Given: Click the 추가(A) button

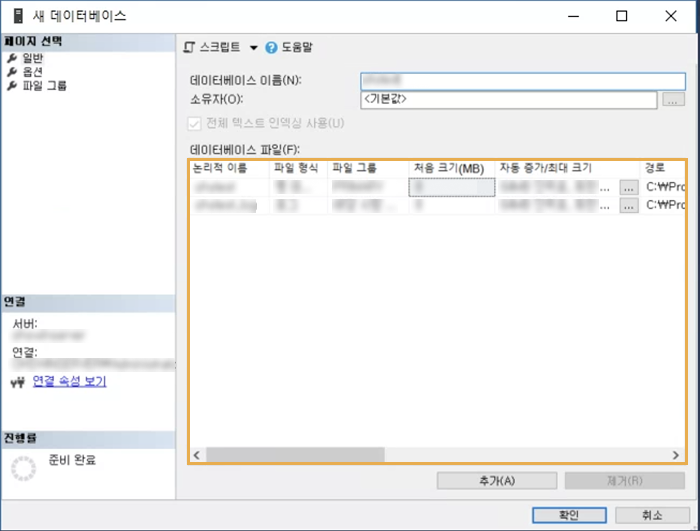Looking at the screenshot, I should 497,481.
